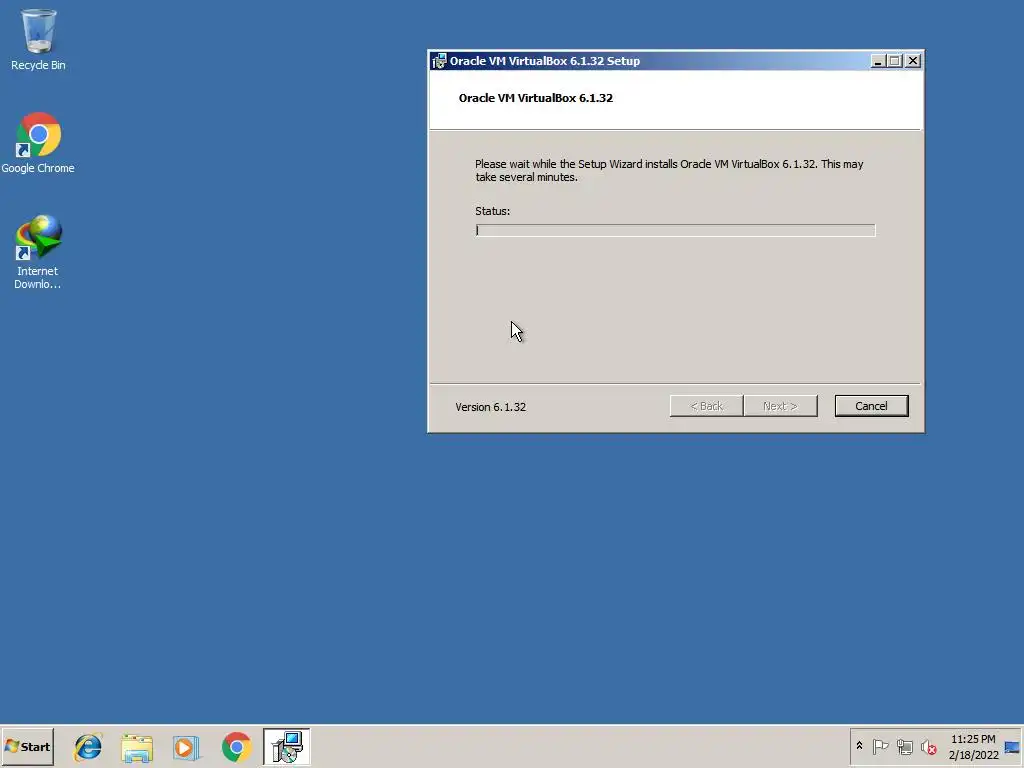Click the installation status progress bar
Screen dimensions: 1024x768
[x=675, y=230]
